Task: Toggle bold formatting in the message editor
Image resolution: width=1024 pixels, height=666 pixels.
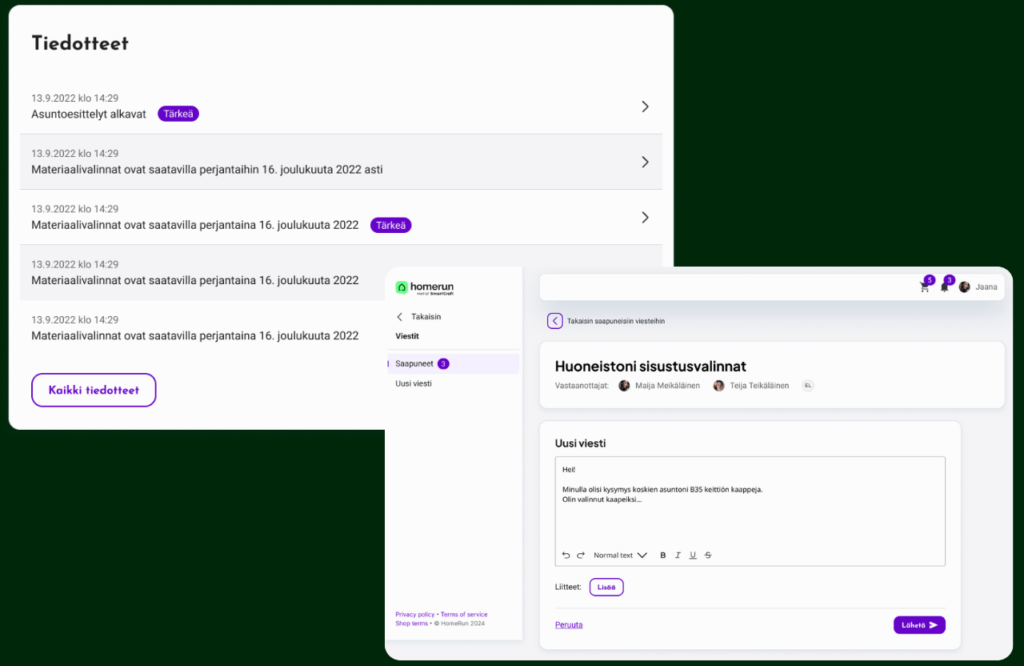Action: pyautogui.click(x=663, y=555)
